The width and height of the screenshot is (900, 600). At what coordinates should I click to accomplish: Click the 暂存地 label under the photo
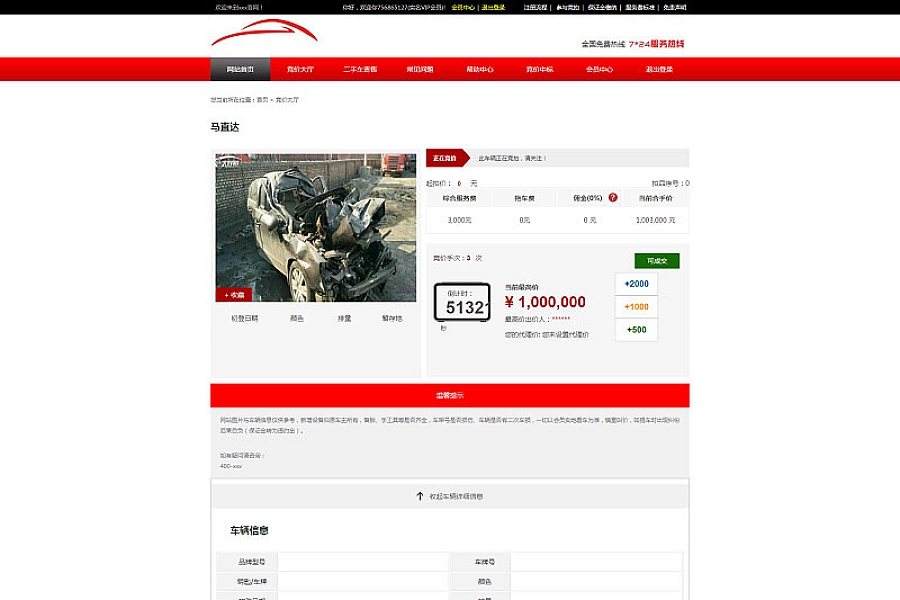(x=392, y=318)
